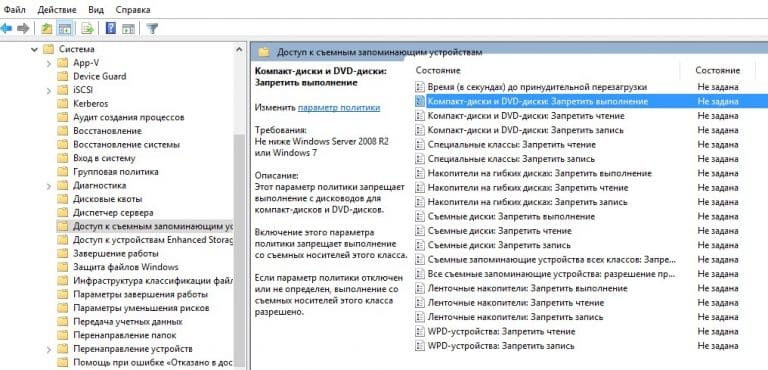Click the Forward arrow toolbar icon
This screenshot has width=768, height=370.
(23, 29)
